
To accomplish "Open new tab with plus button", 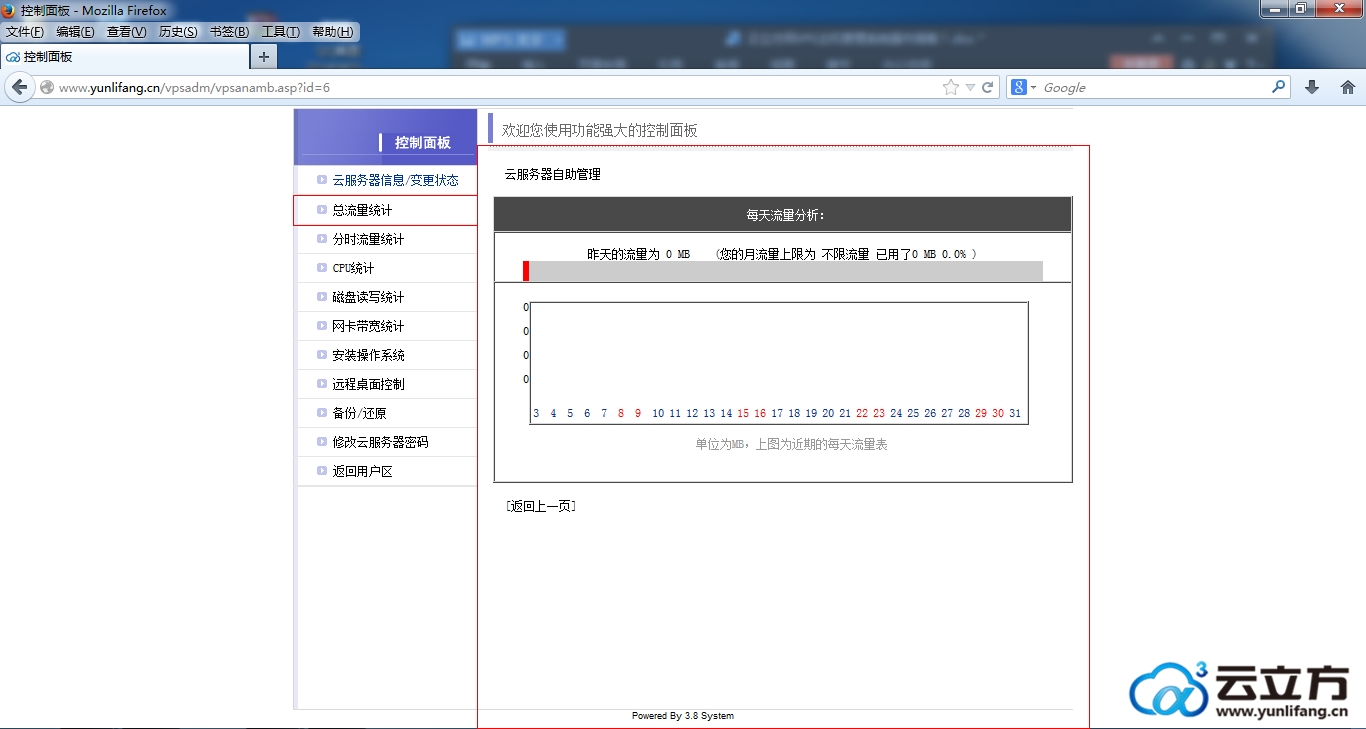I will pos(263,57).
